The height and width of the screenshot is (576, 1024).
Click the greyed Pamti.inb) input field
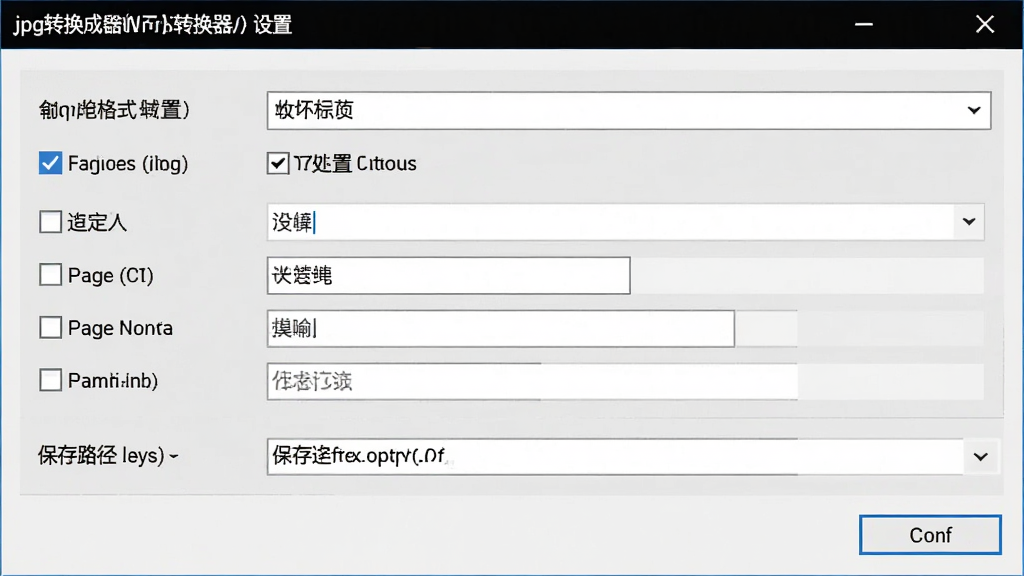pyautogui.click(x=532, y=381)
